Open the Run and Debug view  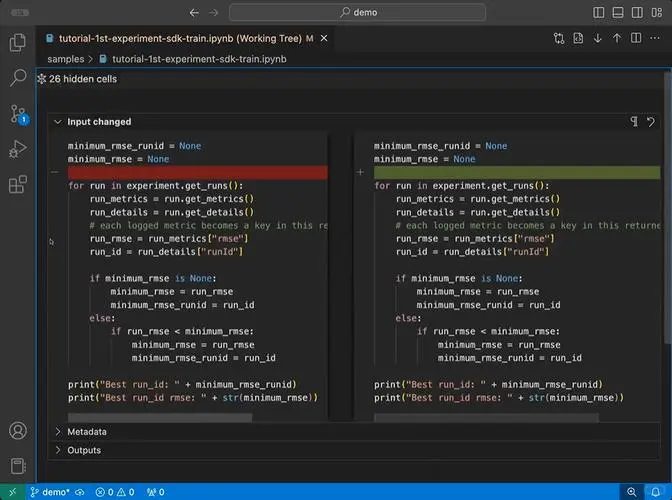18,149
